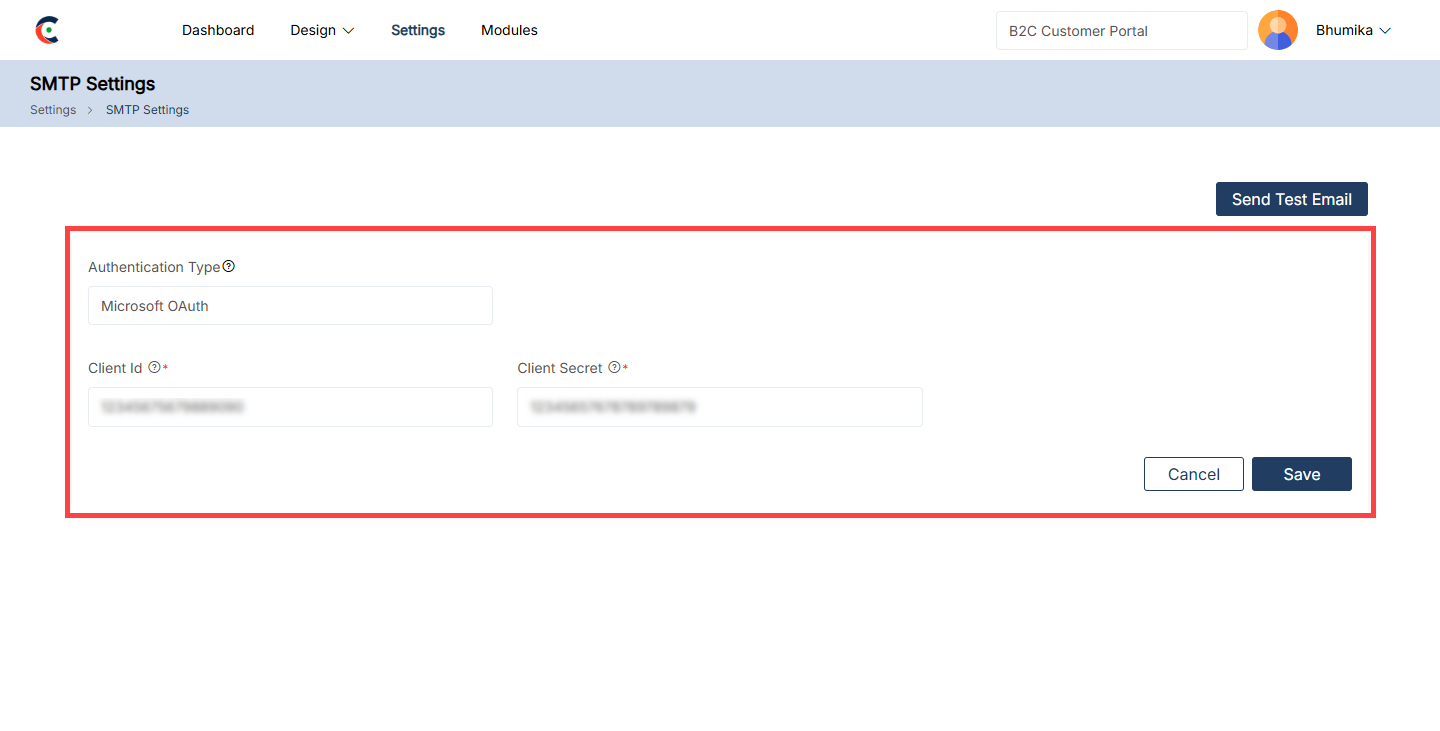
Task: Focus the Client Secret input field
Action: 719,407
